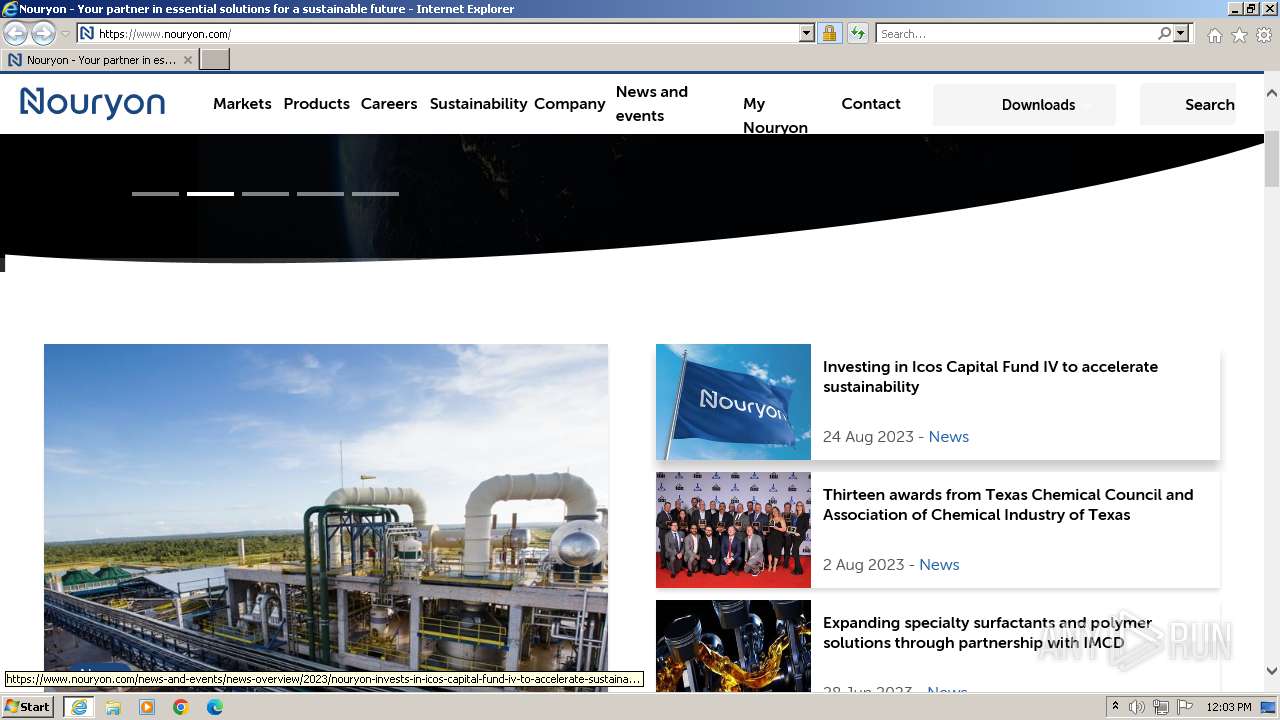
Task: Click the 12:03 PM clock
Action: (x=1229, y=707)
